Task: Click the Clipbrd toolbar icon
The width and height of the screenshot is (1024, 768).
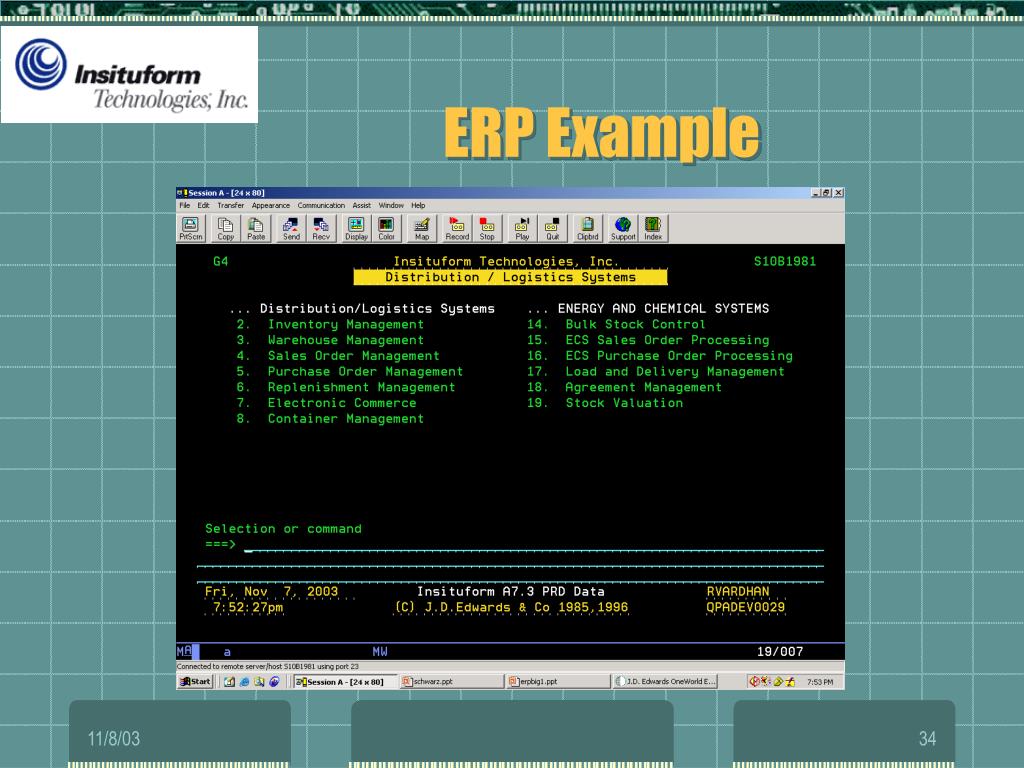Action: 588,229
